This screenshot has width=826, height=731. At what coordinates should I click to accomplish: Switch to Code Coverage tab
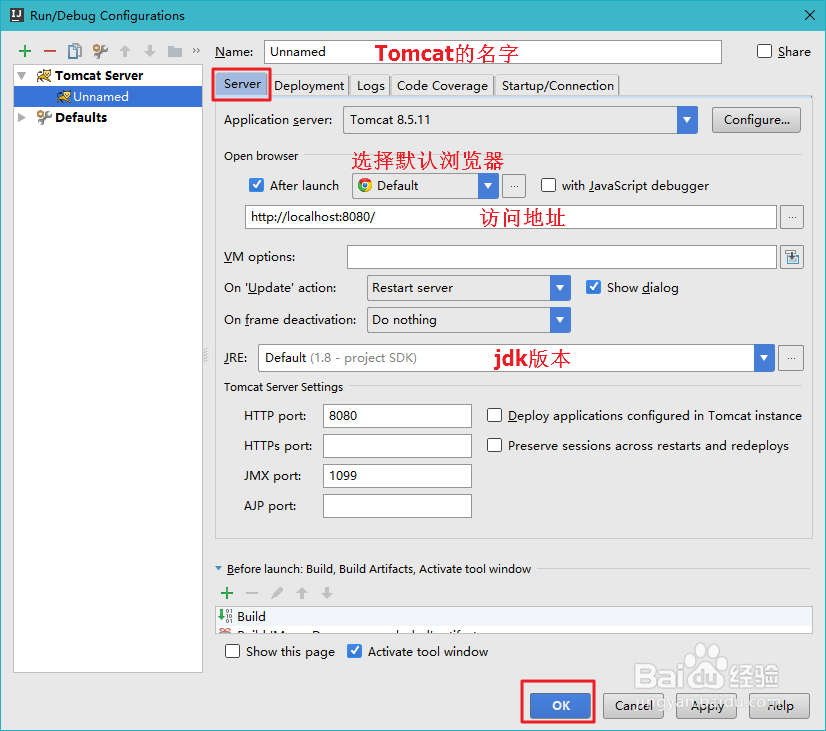[442, 85]
